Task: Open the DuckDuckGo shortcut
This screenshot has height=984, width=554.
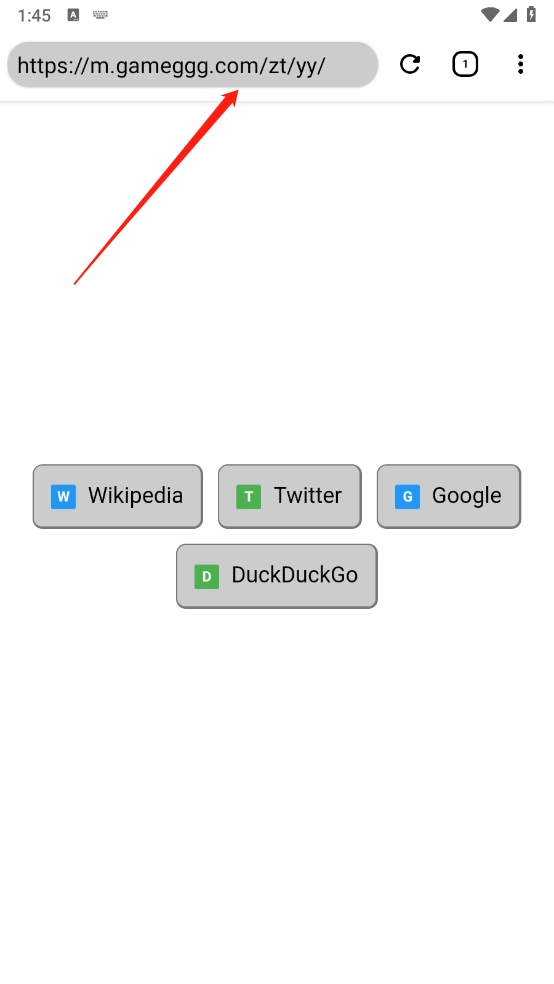Action: (x=277, y=575)
